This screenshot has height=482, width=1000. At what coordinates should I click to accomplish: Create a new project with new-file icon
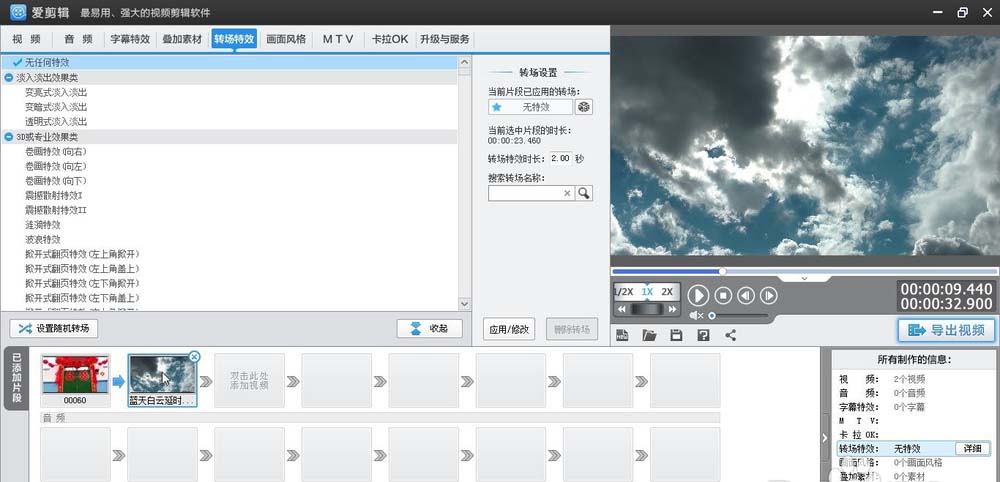tap(622, 335)
